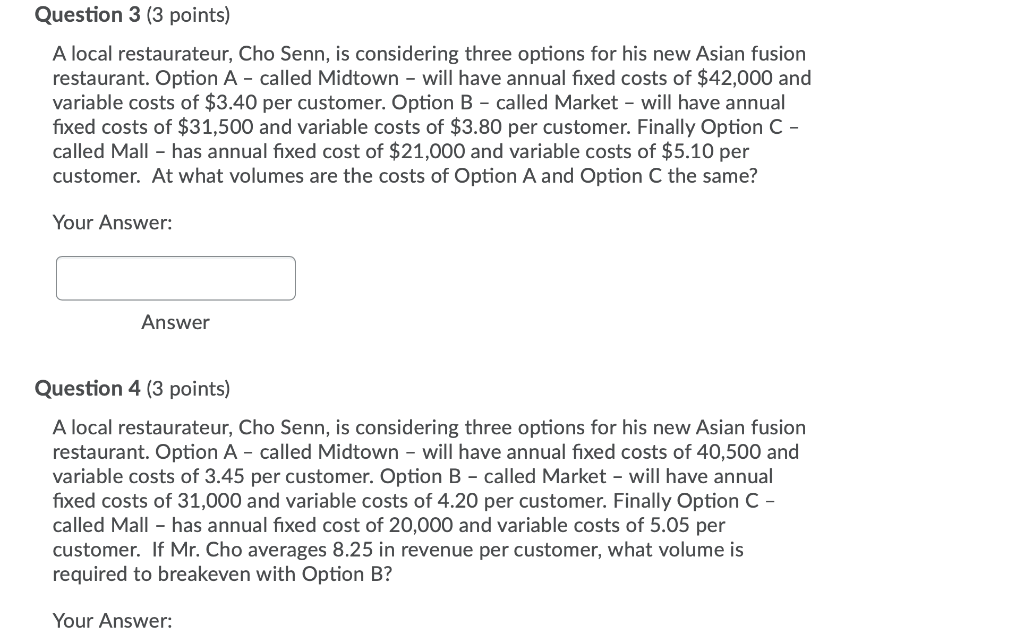Click the word Market in Question 3
The width and height of the screenshot is (1024, 634).
click(585, 102)
